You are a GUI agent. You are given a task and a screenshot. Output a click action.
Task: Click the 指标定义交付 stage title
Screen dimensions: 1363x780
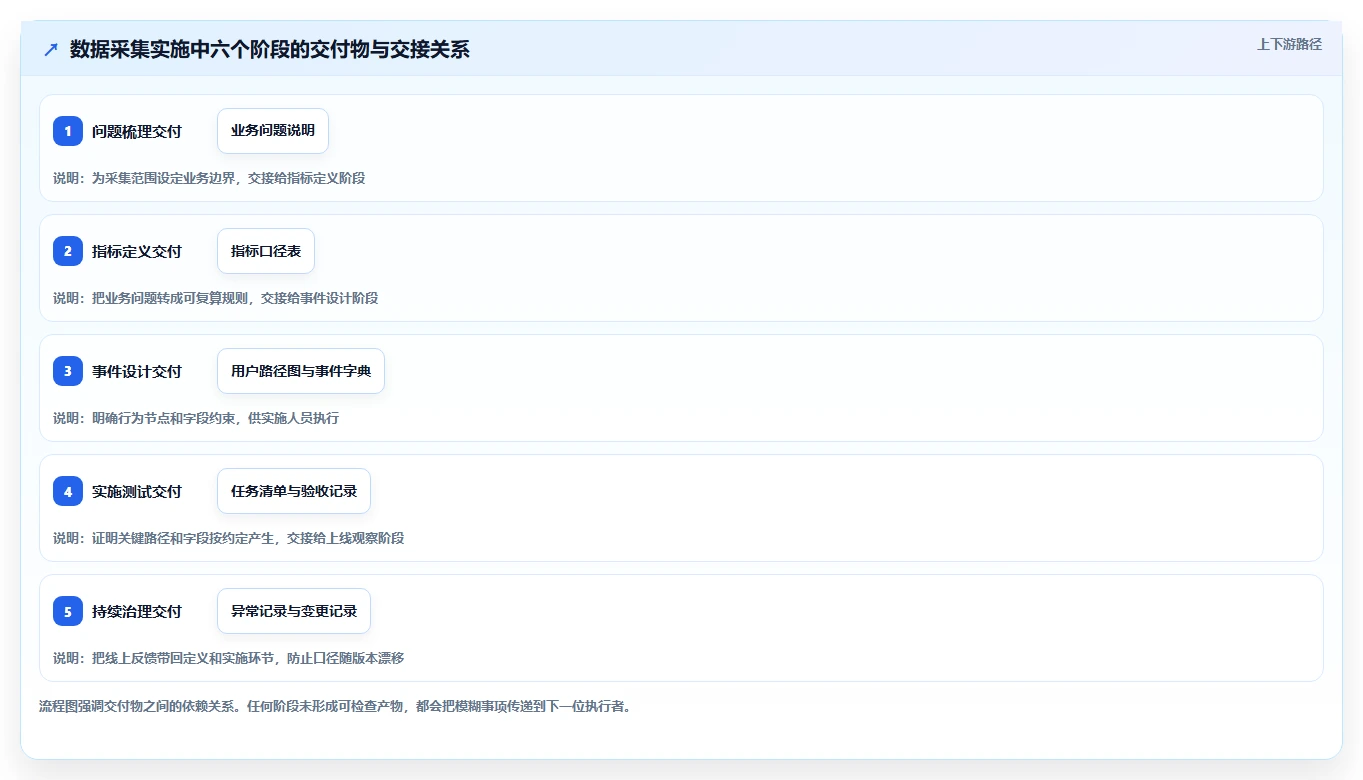[137, 251]
